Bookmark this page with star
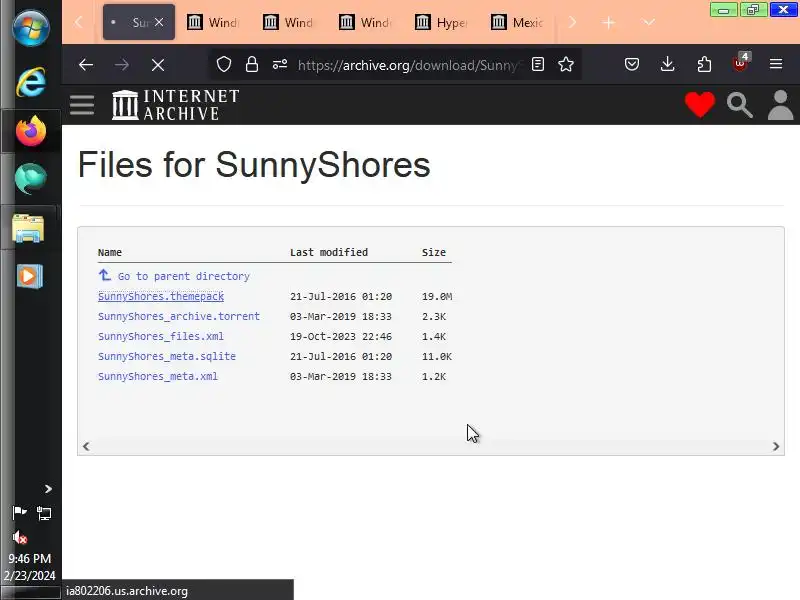 (x=566, y=64)
